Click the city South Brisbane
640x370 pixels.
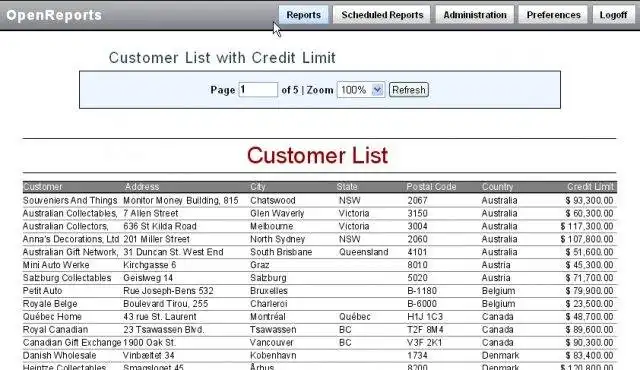281,252
